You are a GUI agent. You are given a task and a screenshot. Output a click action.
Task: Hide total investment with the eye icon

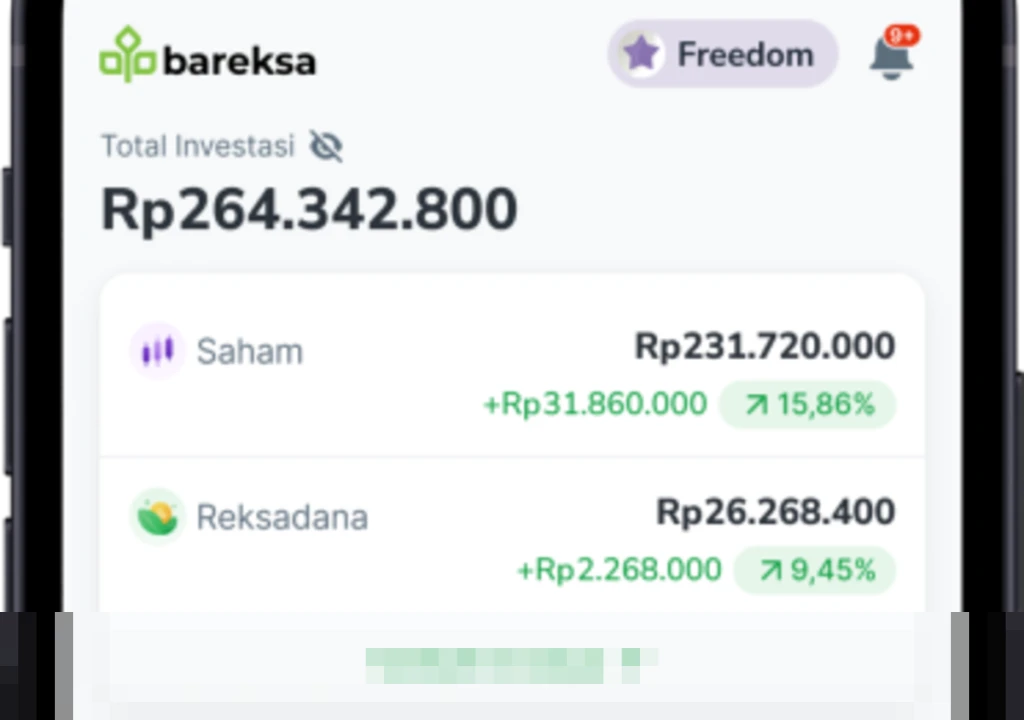(x=326, y=147)
